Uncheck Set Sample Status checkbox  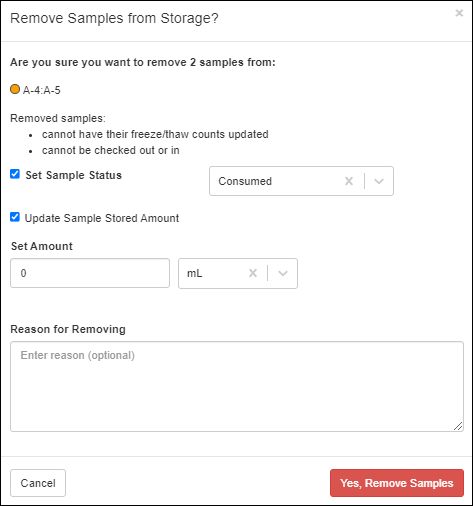click(x=15, y=174)
